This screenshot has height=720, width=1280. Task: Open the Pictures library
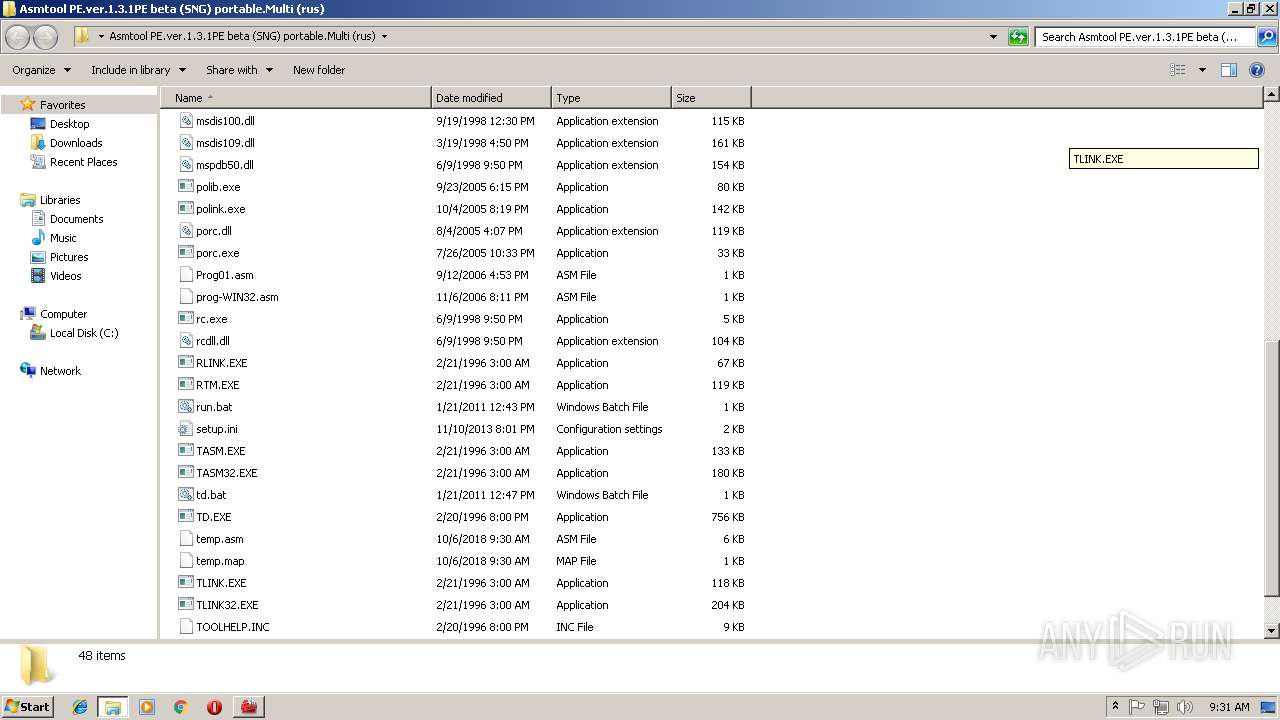pos(69,257)
